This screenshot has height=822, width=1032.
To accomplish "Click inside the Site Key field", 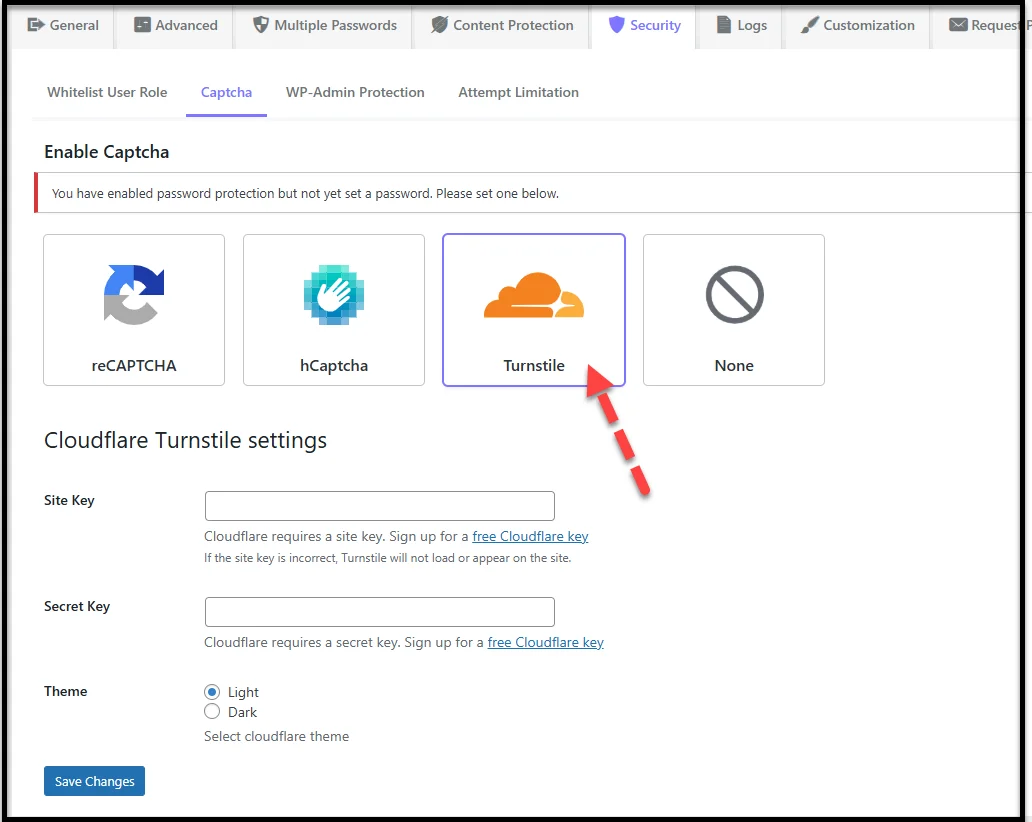I will pyautogui.click(x=379, y=505).
